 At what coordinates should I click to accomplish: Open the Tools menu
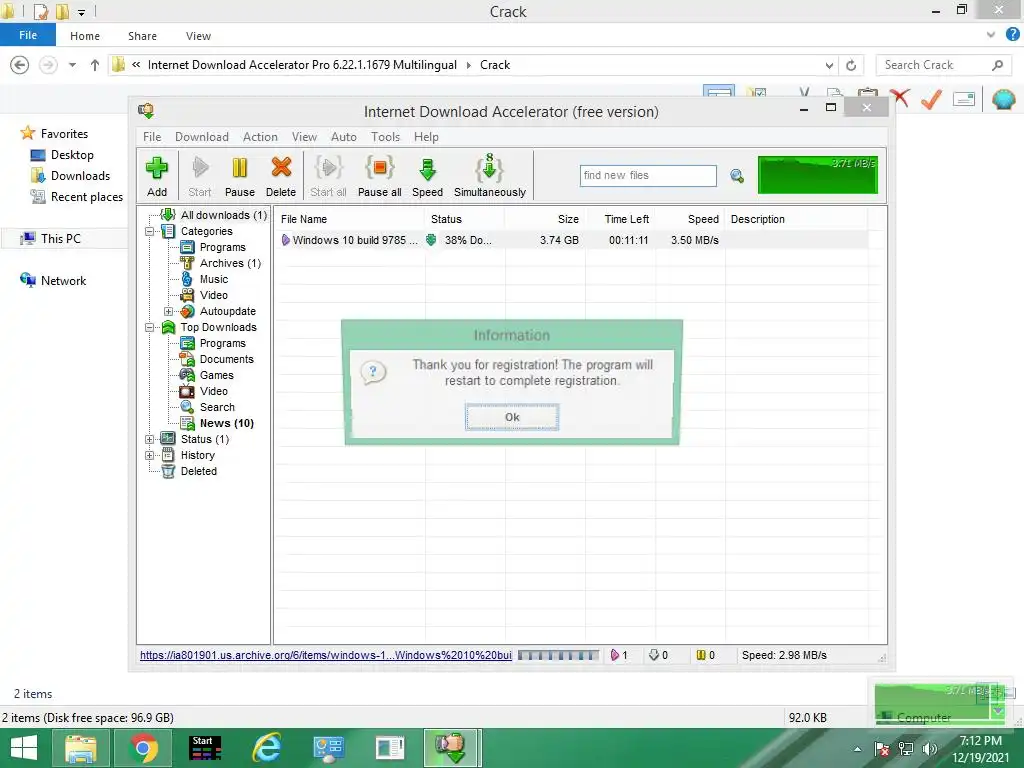pyautogui.click(x=385, y=136)
